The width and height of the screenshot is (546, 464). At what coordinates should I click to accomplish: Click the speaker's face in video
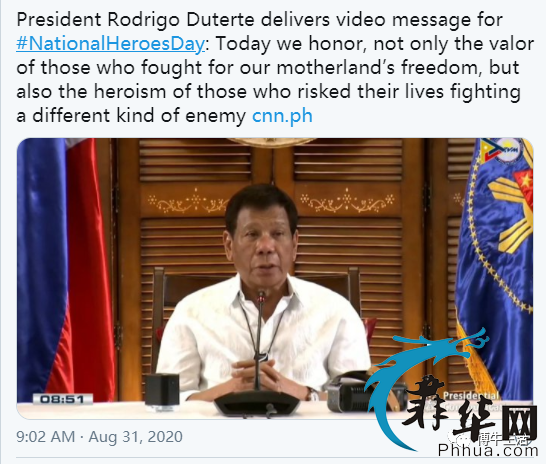263,240
